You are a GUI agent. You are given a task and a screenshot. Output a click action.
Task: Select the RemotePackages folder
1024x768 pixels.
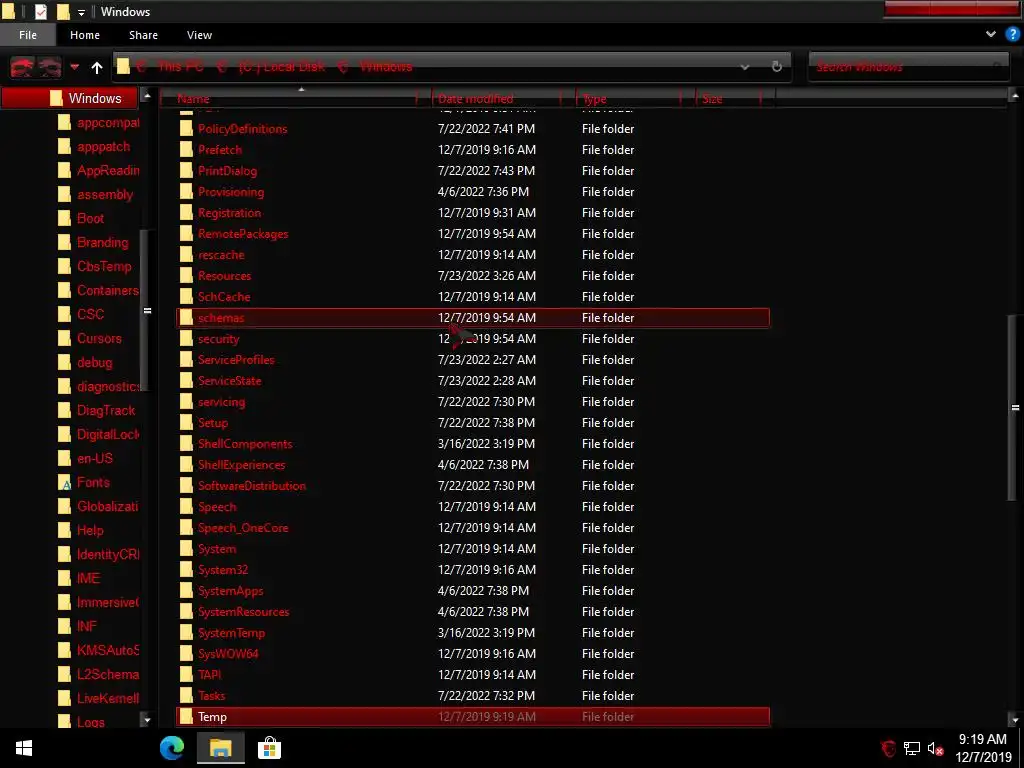pos(243,234)
